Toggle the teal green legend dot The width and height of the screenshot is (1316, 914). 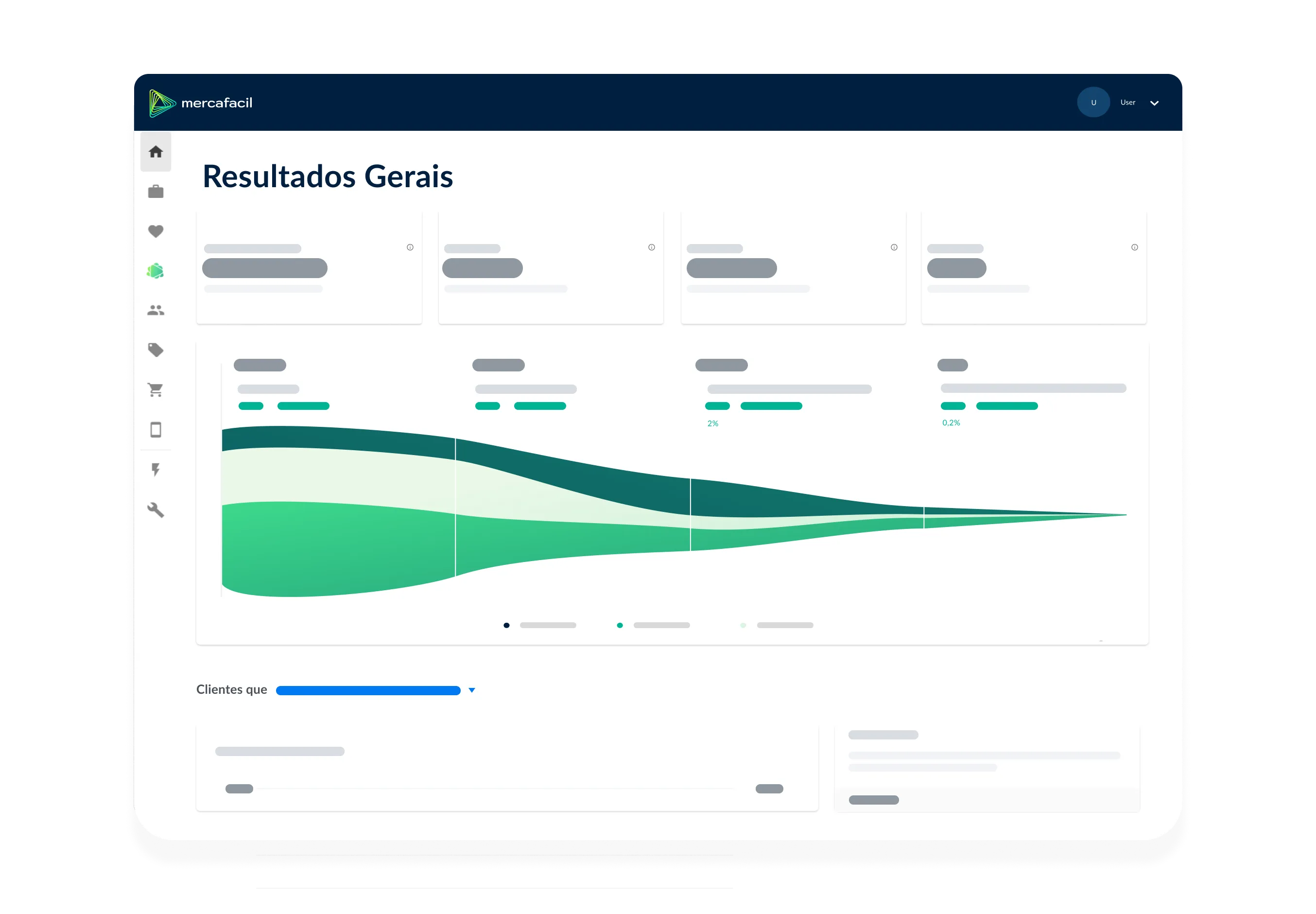[x=620, y=625]
